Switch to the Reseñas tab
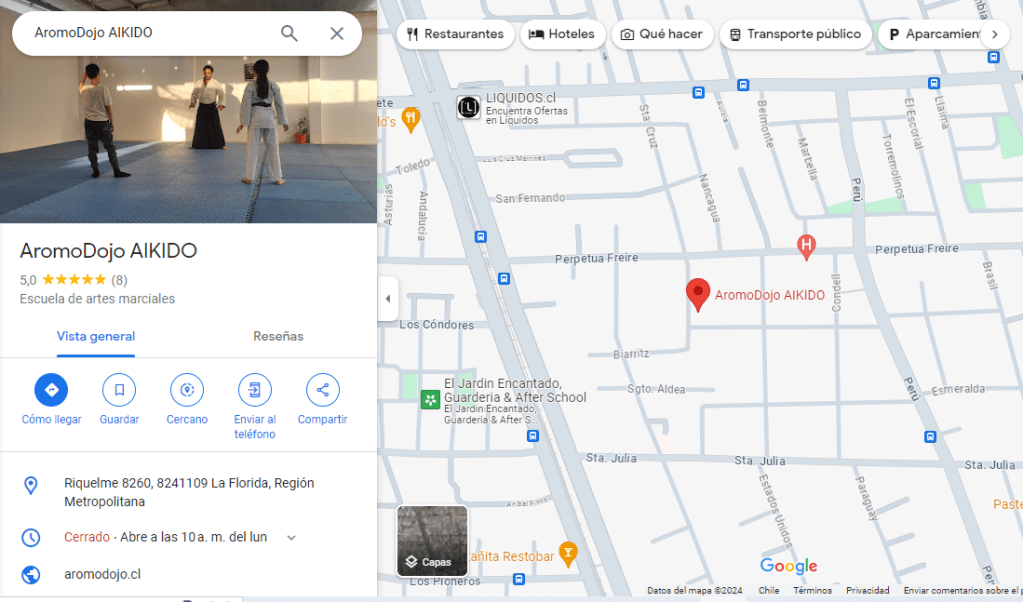 278,337
